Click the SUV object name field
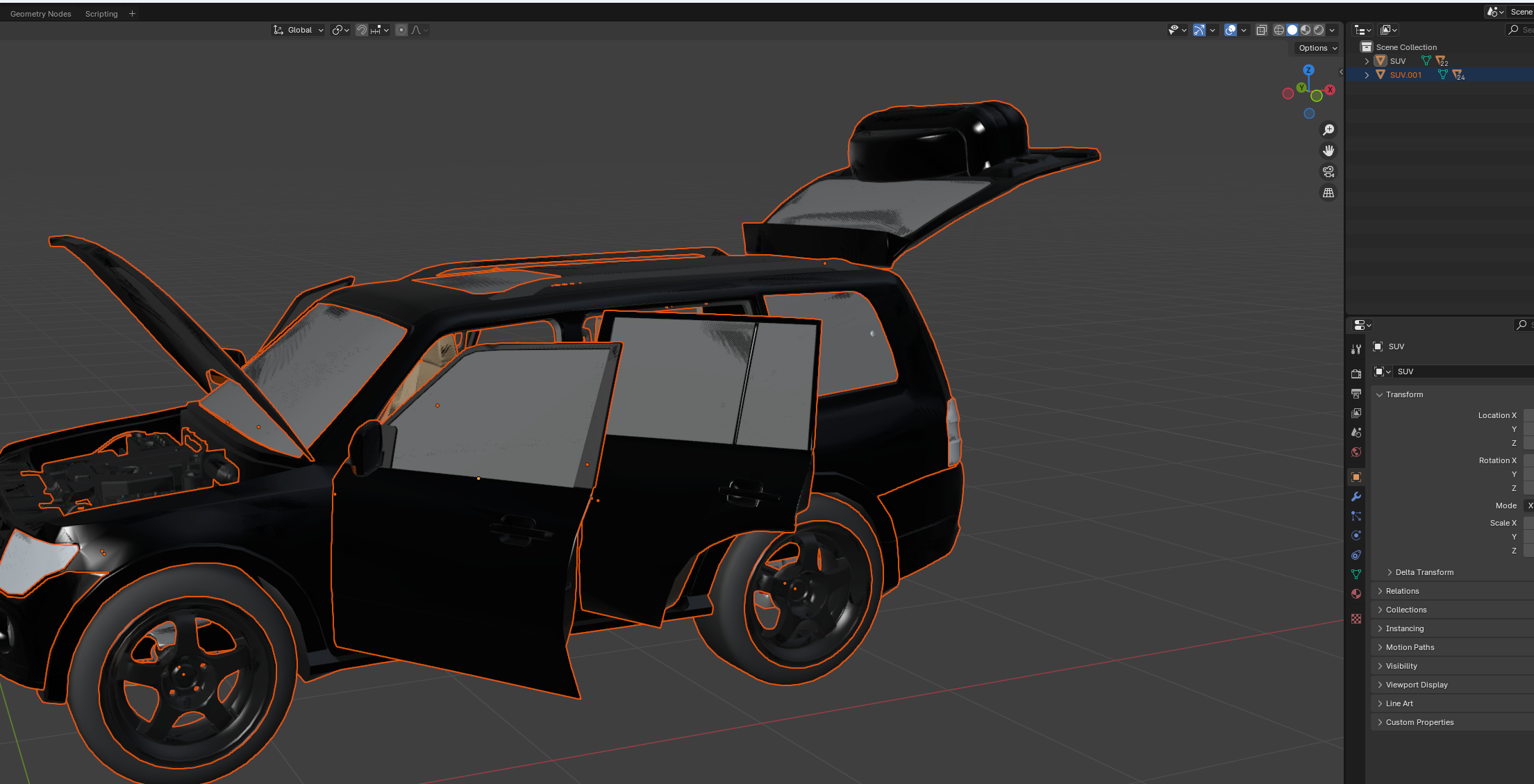Screen dimensions: 1534x784 tap(1458, 372)
